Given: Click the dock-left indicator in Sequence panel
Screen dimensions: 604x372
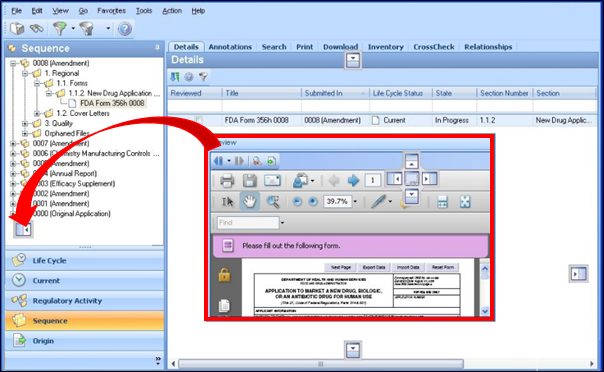Looking at the screenshot, I should click(23, 230).
